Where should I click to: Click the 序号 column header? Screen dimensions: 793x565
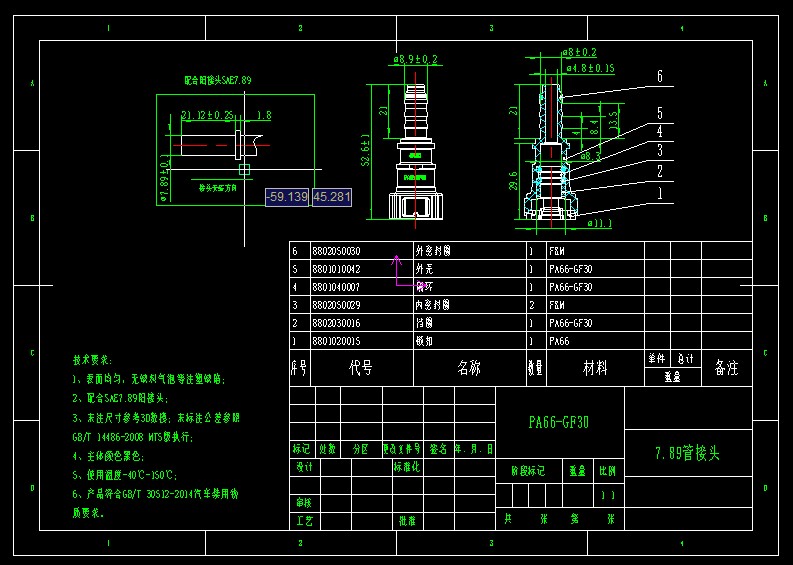[x=299, y=368]
